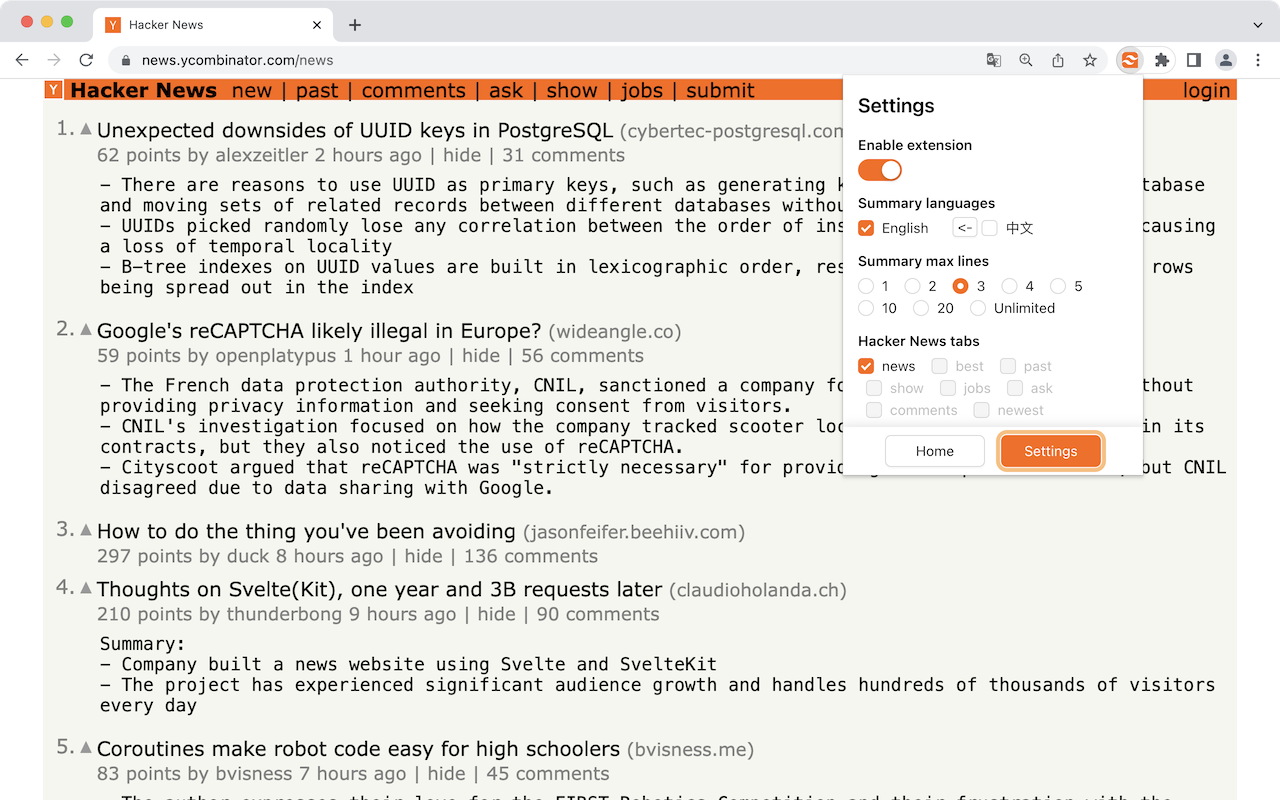Select Unlimited summary max lines
Image resolution: width=1280 pixels, height=800 pixels.
pyautogui.click(x=978, y=308)
